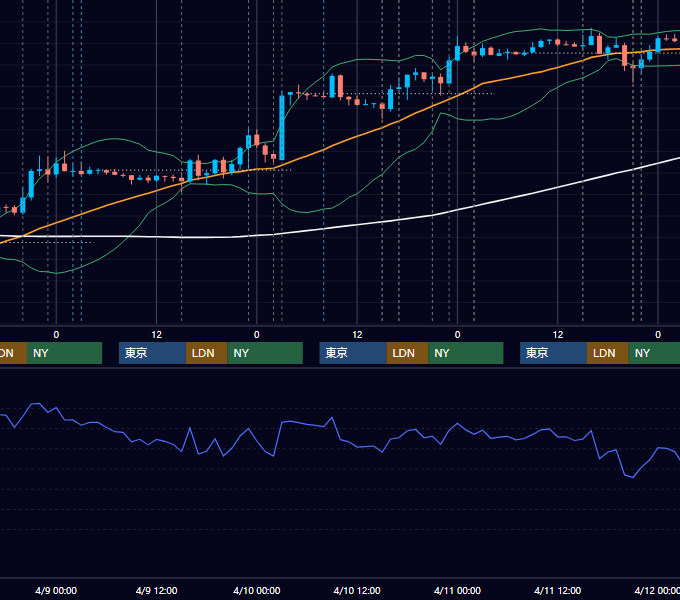Click the LDN session block for 4/10
This screenshot has height=600, width=680.
[x=407, y=353]
